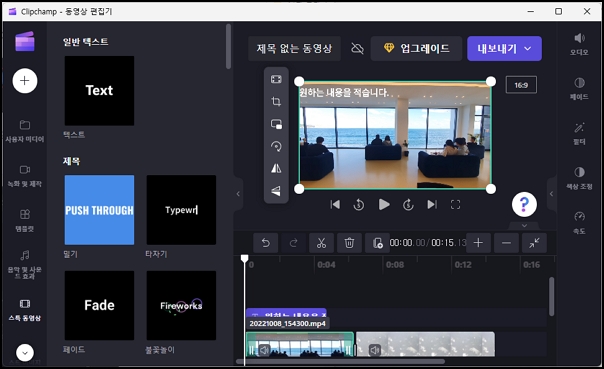Click the 원하는 내용을 적습니다 text overlay
This screenshot has width=604, height=369.
(x=344, y=93)
